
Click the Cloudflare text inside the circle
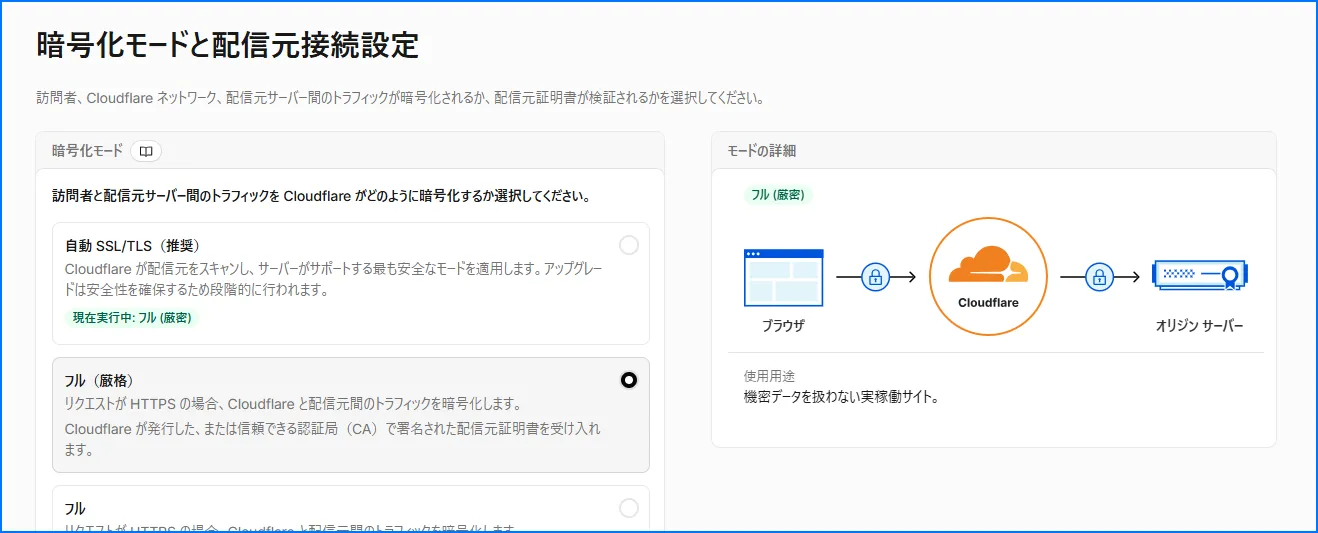click(988, 303)
